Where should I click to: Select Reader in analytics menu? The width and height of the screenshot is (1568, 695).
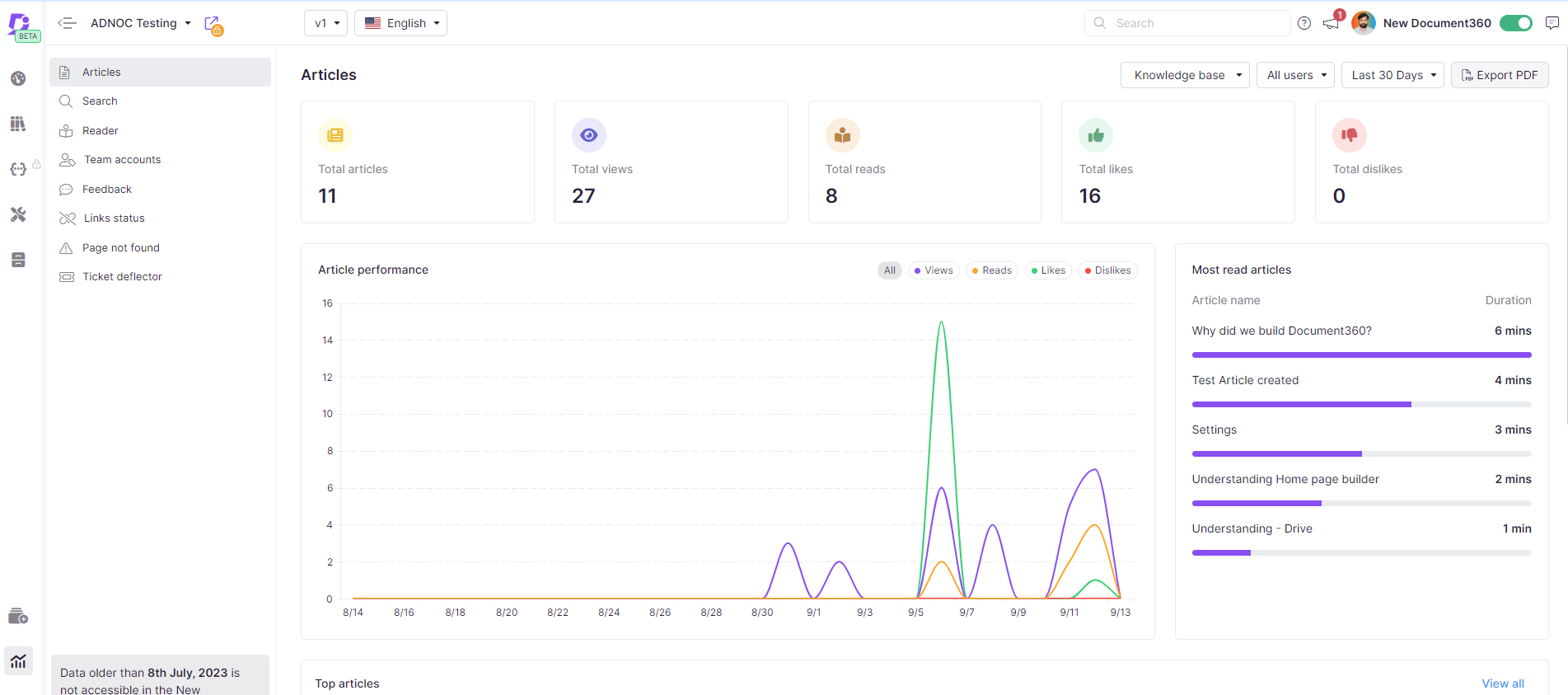pos(160,130)
